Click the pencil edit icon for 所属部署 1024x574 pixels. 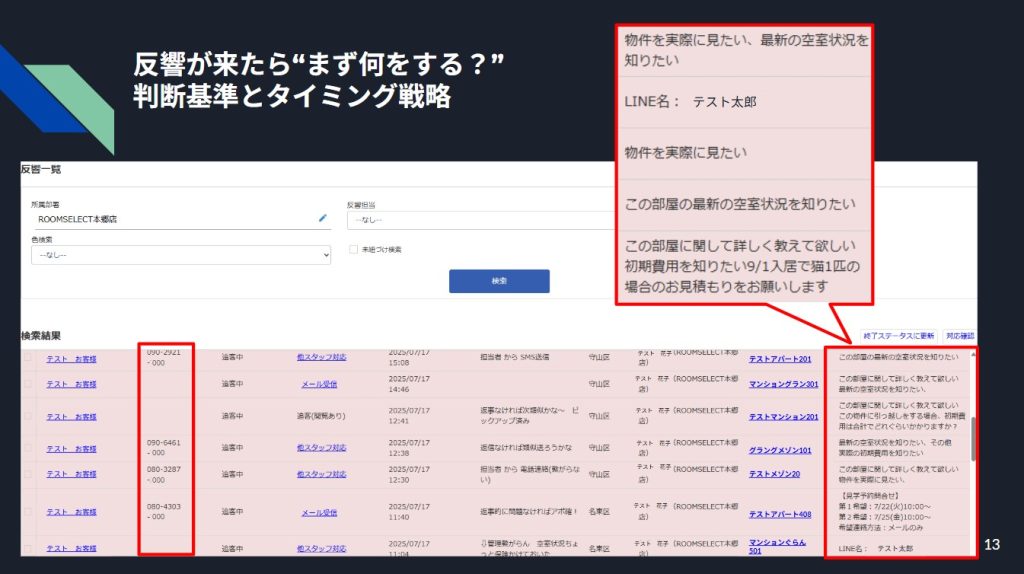point(323,218)
